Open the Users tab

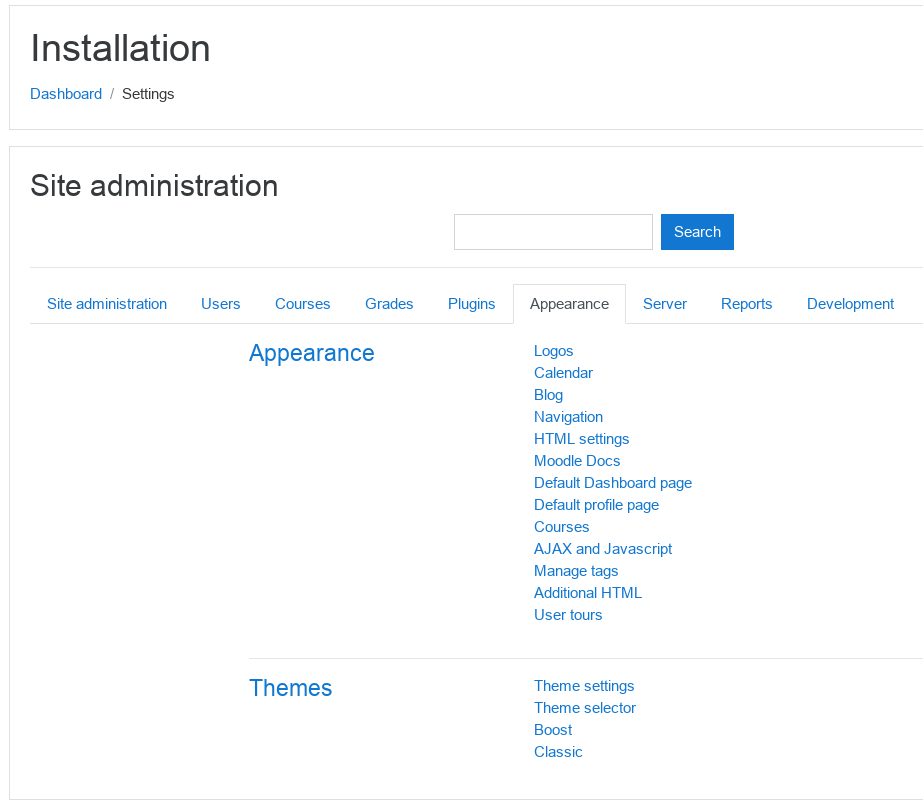(221, 304)
